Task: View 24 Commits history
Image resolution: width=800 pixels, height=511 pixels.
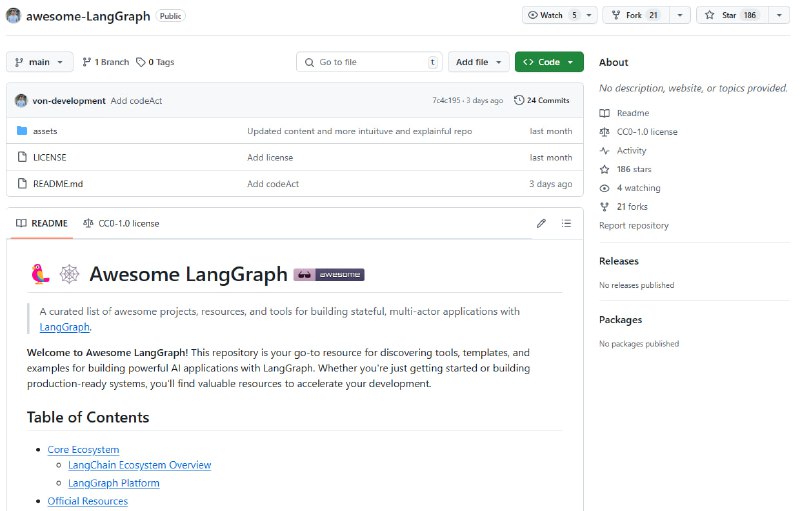Action: click(541, 100)
